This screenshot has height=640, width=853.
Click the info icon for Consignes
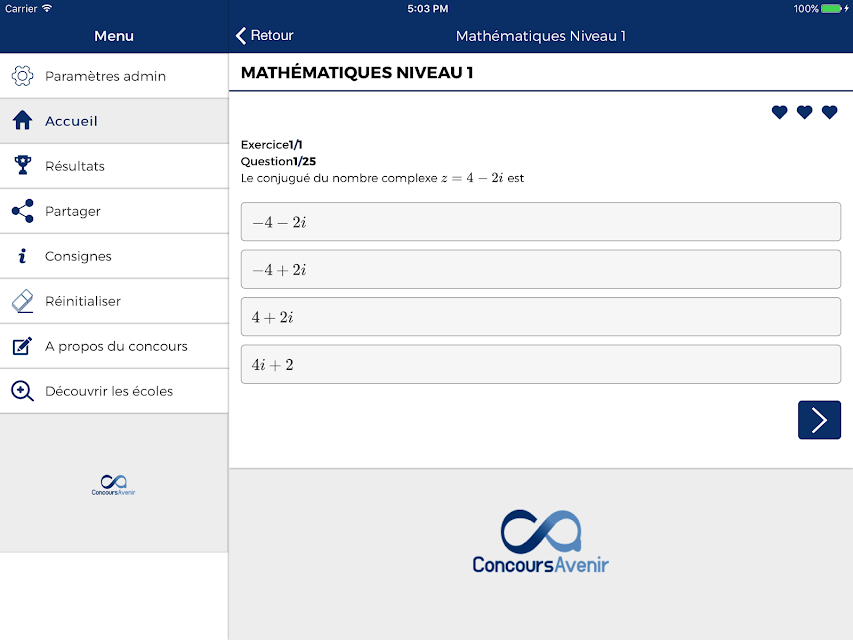pyautogui.click(x=22, y=256)
